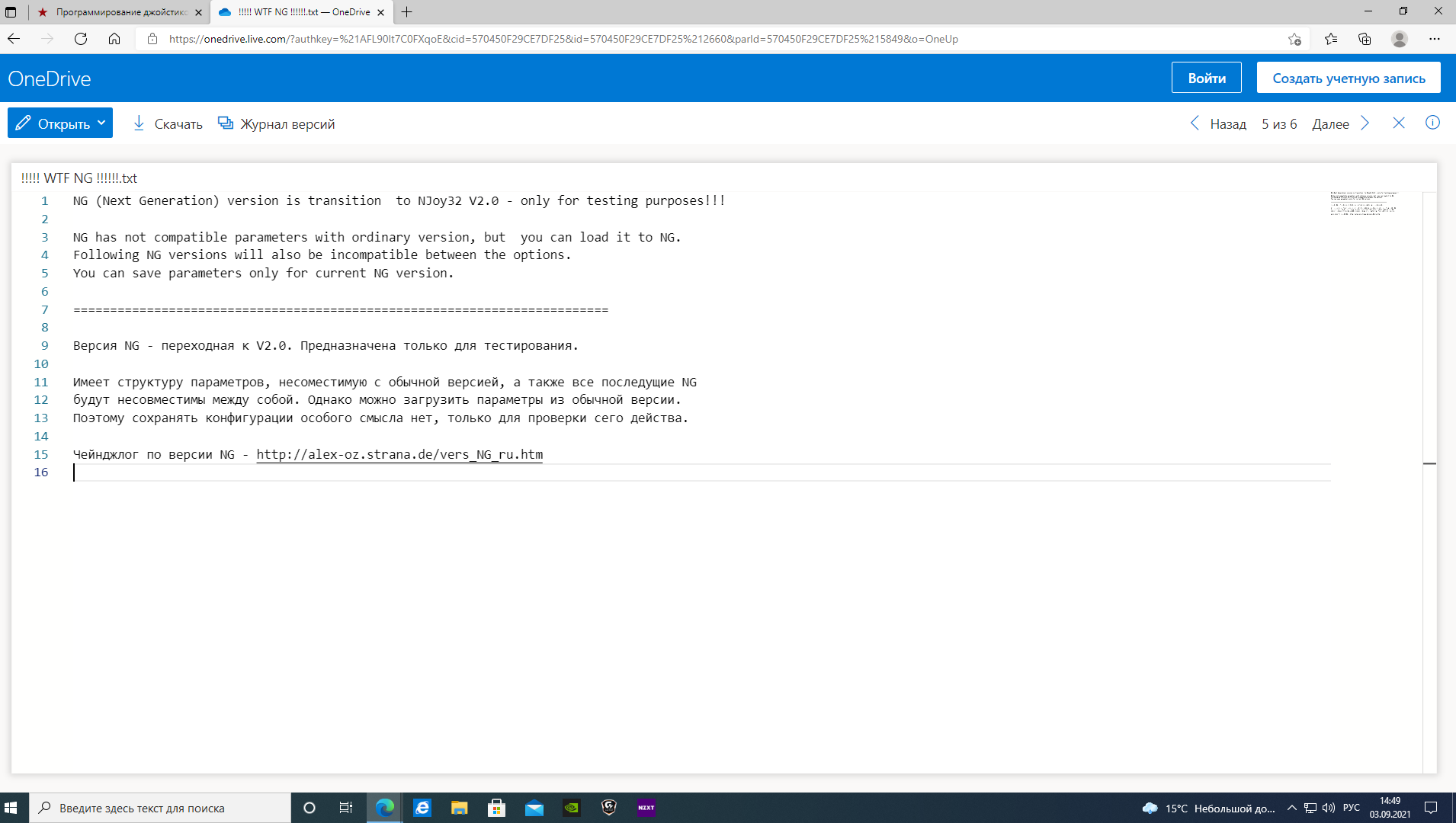The height and width of the screenshot is (823, 1456).
Task: Click the Войти sign-in button
Action: (x=1207, y=78)
